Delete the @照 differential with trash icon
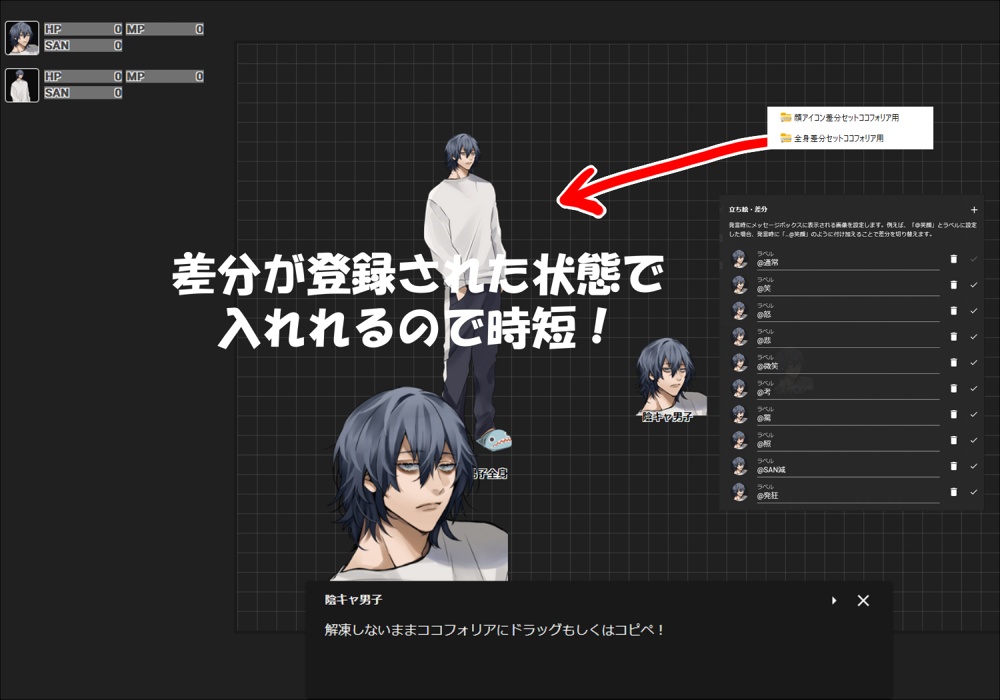This screenshot has height=700, width=1000. pos(953,440)
